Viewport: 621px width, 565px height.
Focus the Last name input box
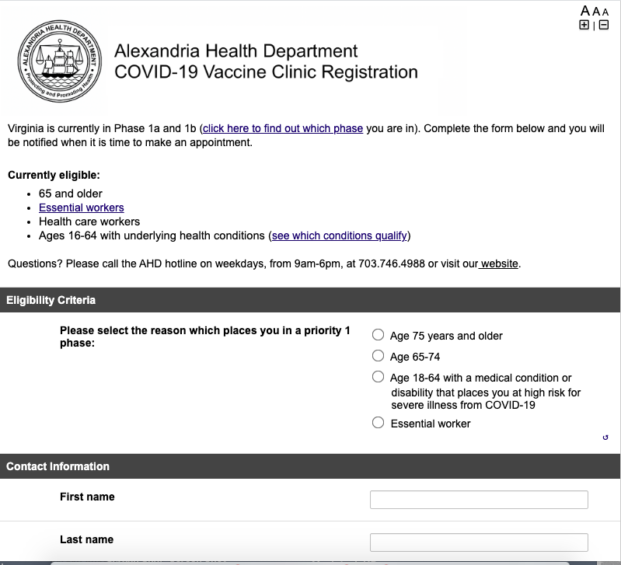(x=478, y=543)
